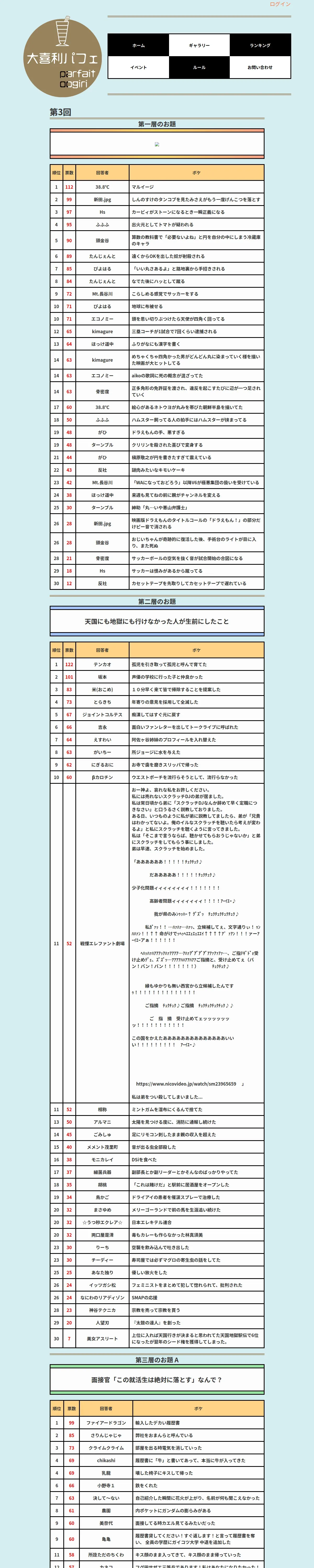Click the answer 年寄りの意見を採用して全滅した

tap(165, 702)
